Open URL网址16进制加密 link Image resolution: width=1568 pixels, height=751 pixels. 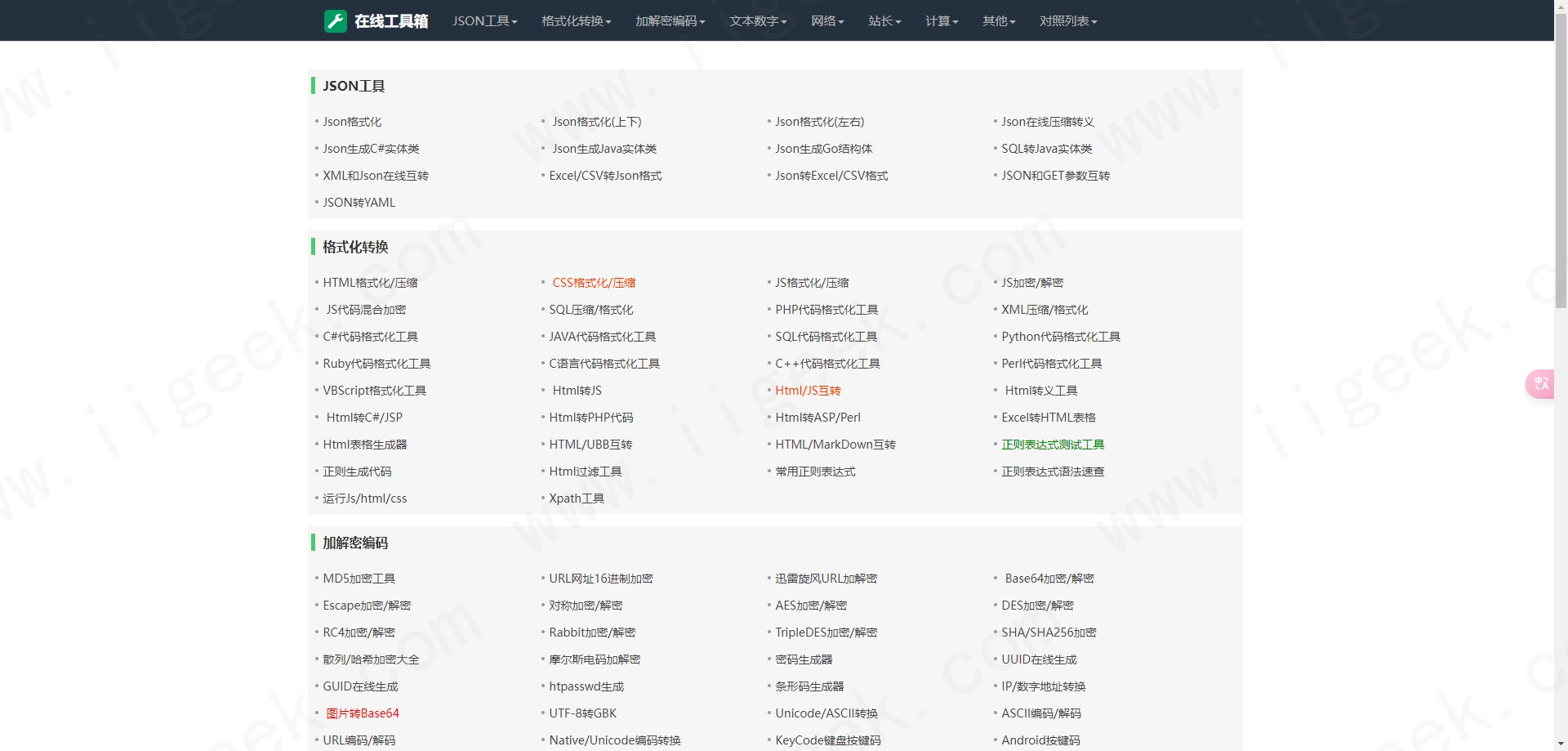(x=601, y=579)
